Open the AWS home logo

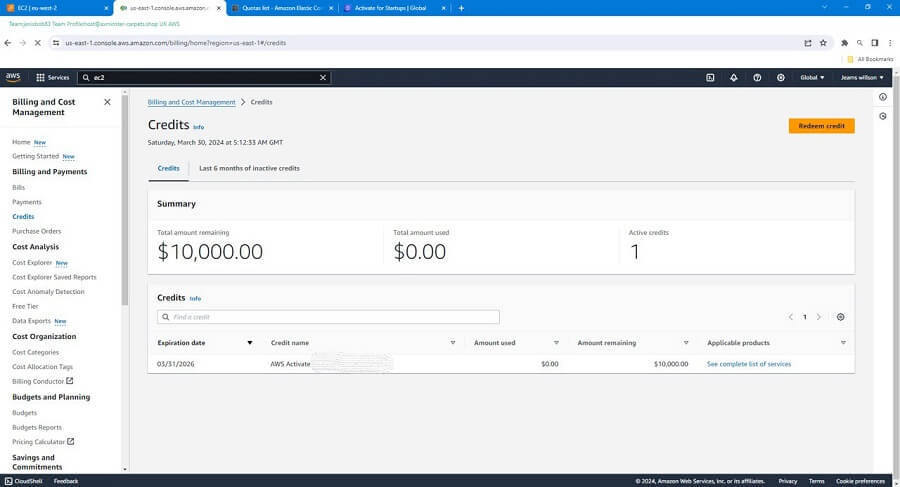[13, 77]
